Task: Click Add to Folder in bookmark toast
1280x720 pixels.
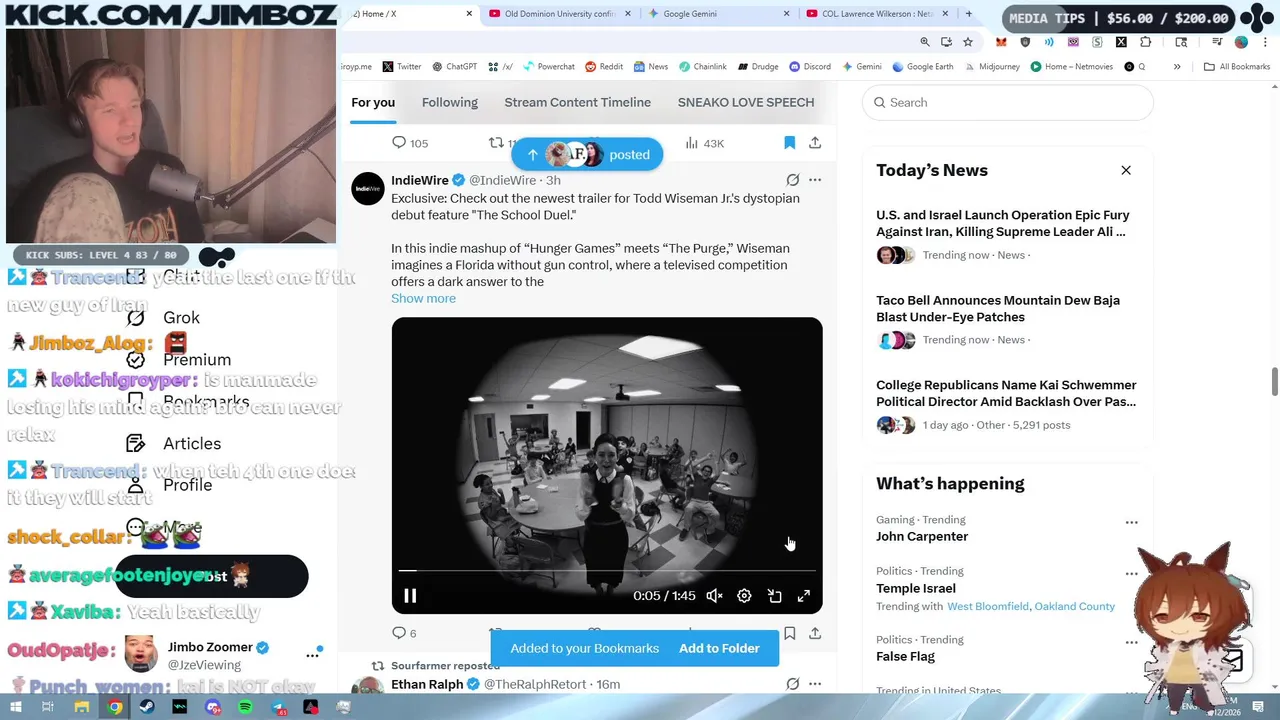Action: [x=719, y=648]
